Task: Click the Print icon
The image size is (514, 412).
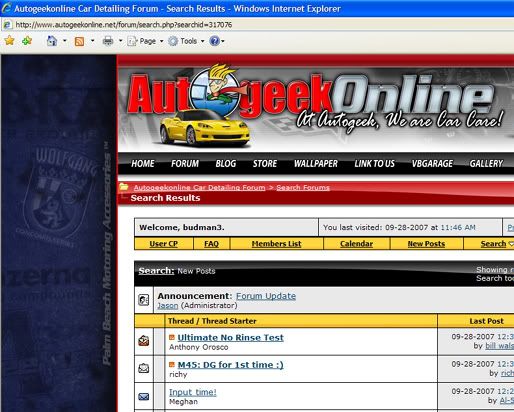Action: [x=108, y=41]
